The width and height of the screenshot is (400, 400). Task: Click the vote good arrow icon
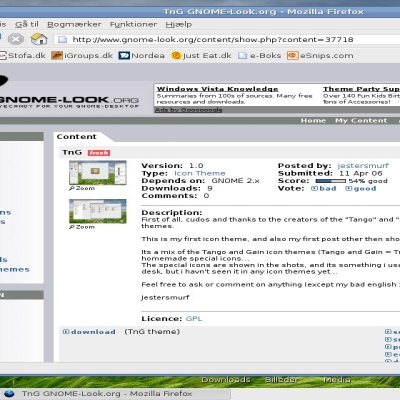pos(348,189)
